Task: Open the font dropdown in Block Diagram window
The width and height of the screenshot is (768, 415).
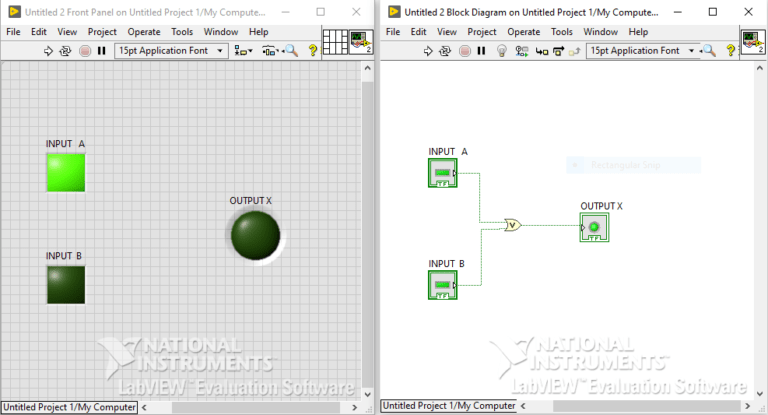Action: click(x=642, y=51)
